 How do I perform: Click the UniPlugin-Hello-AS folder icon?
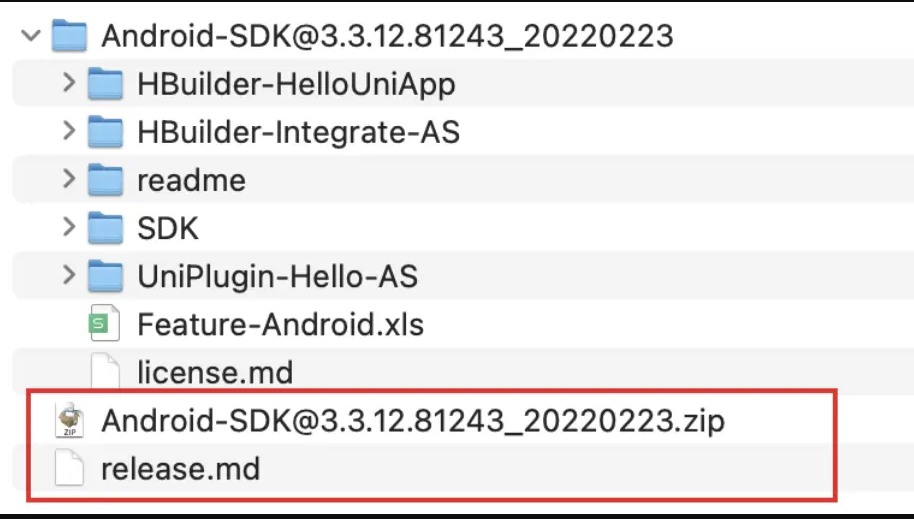(105, 276)
